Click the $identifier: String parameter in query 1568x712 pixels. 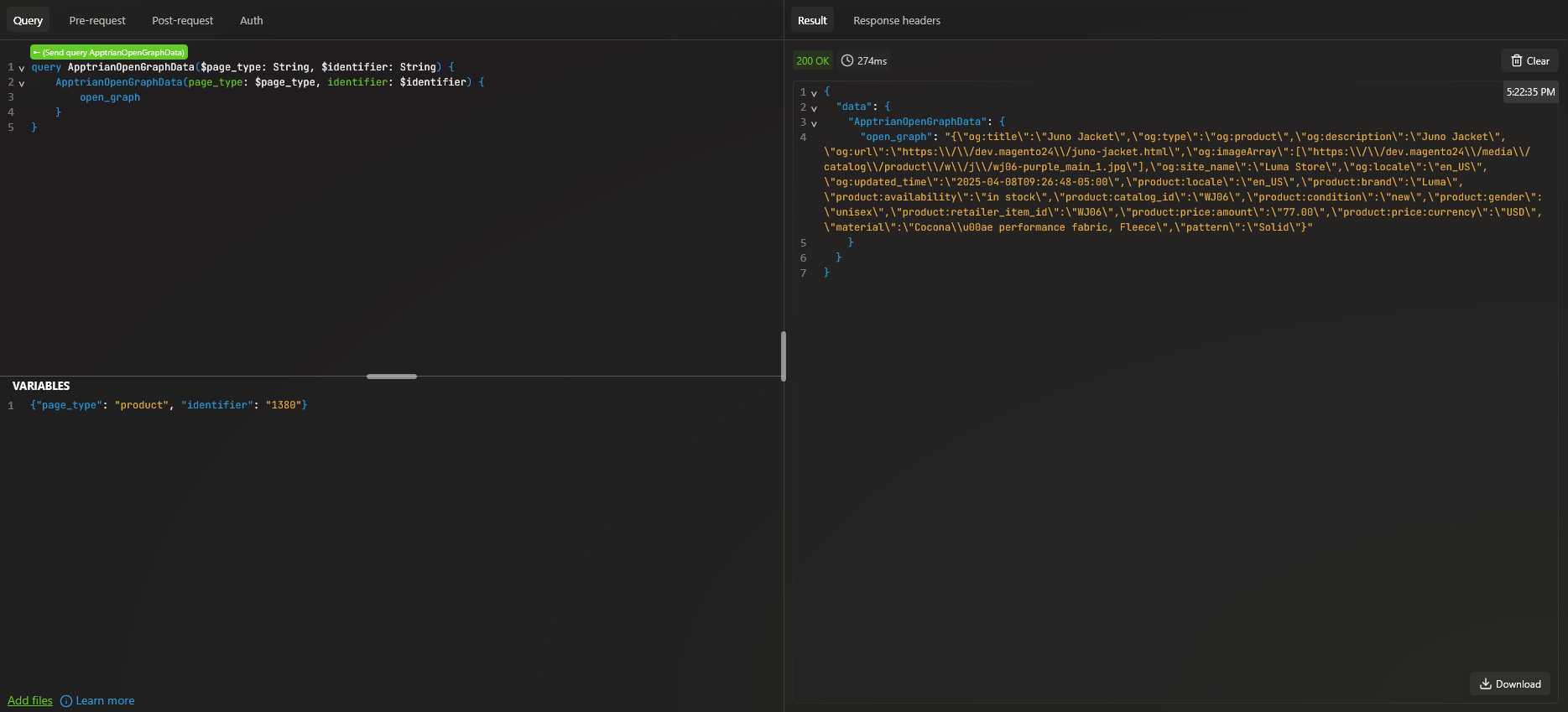pyautogui.click(x=378, y=67)
